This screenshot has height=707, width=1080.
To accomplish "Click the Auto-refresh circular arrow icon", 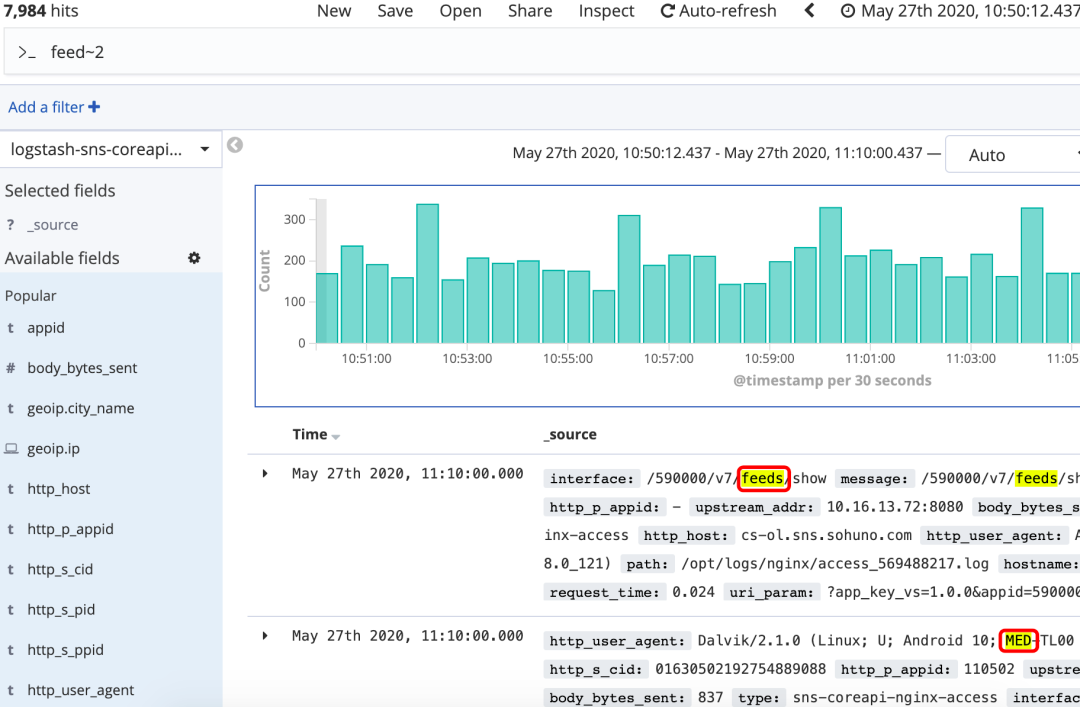I will pyautogui.click(x=667, y=11).
